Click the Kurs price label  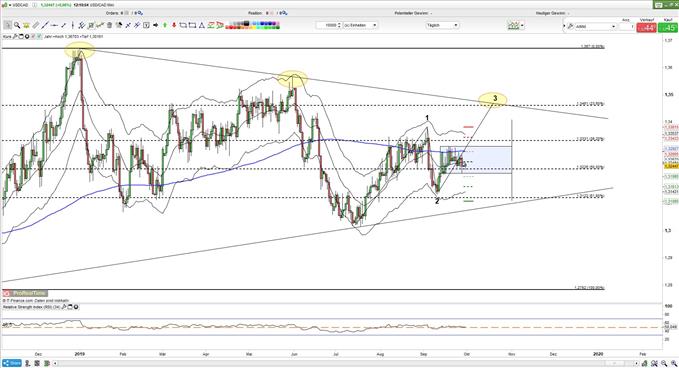coord(6,36)
